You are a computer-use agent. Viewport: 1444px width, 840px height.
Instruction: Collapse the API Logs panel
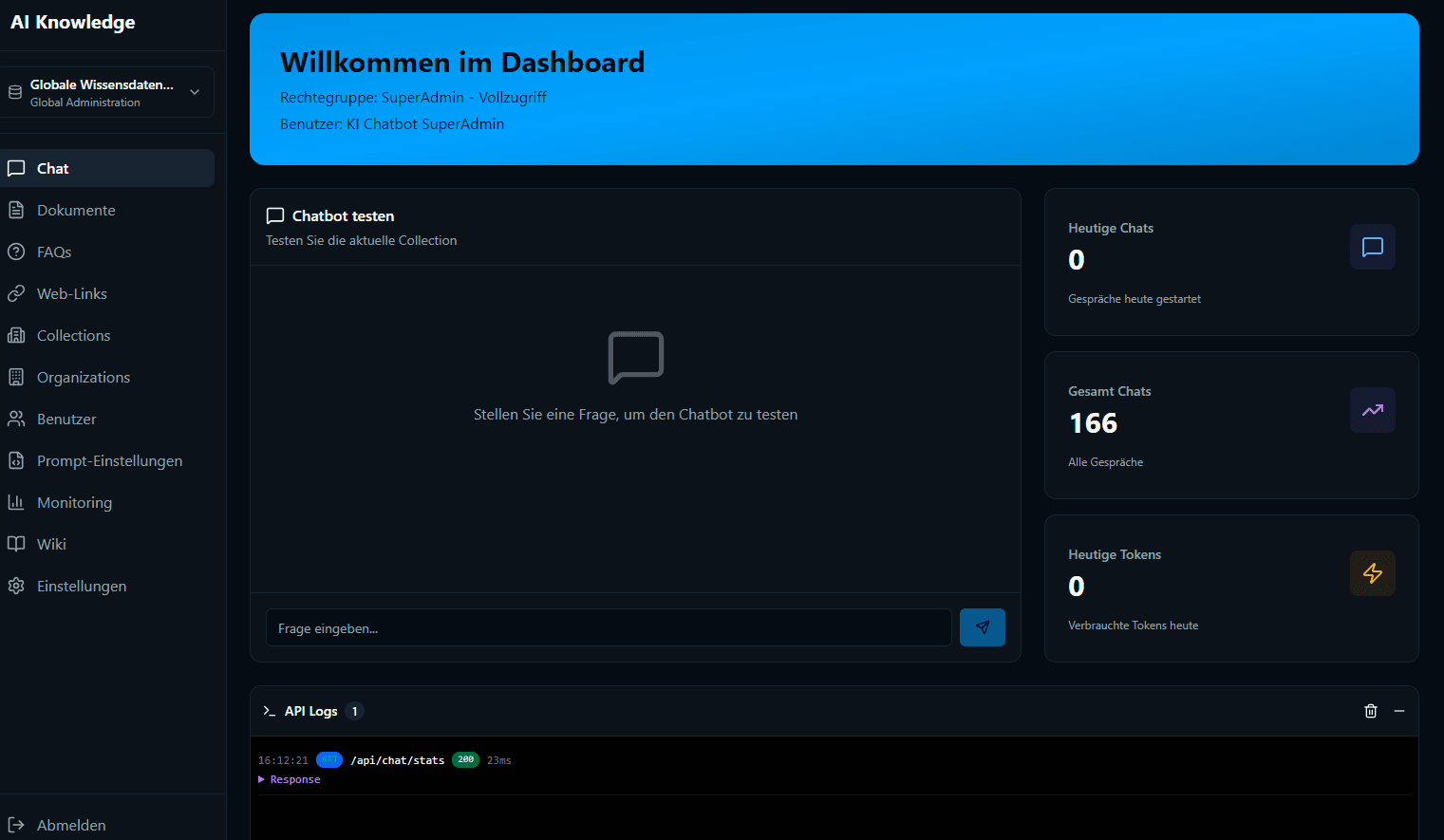tap(1399, 710)
